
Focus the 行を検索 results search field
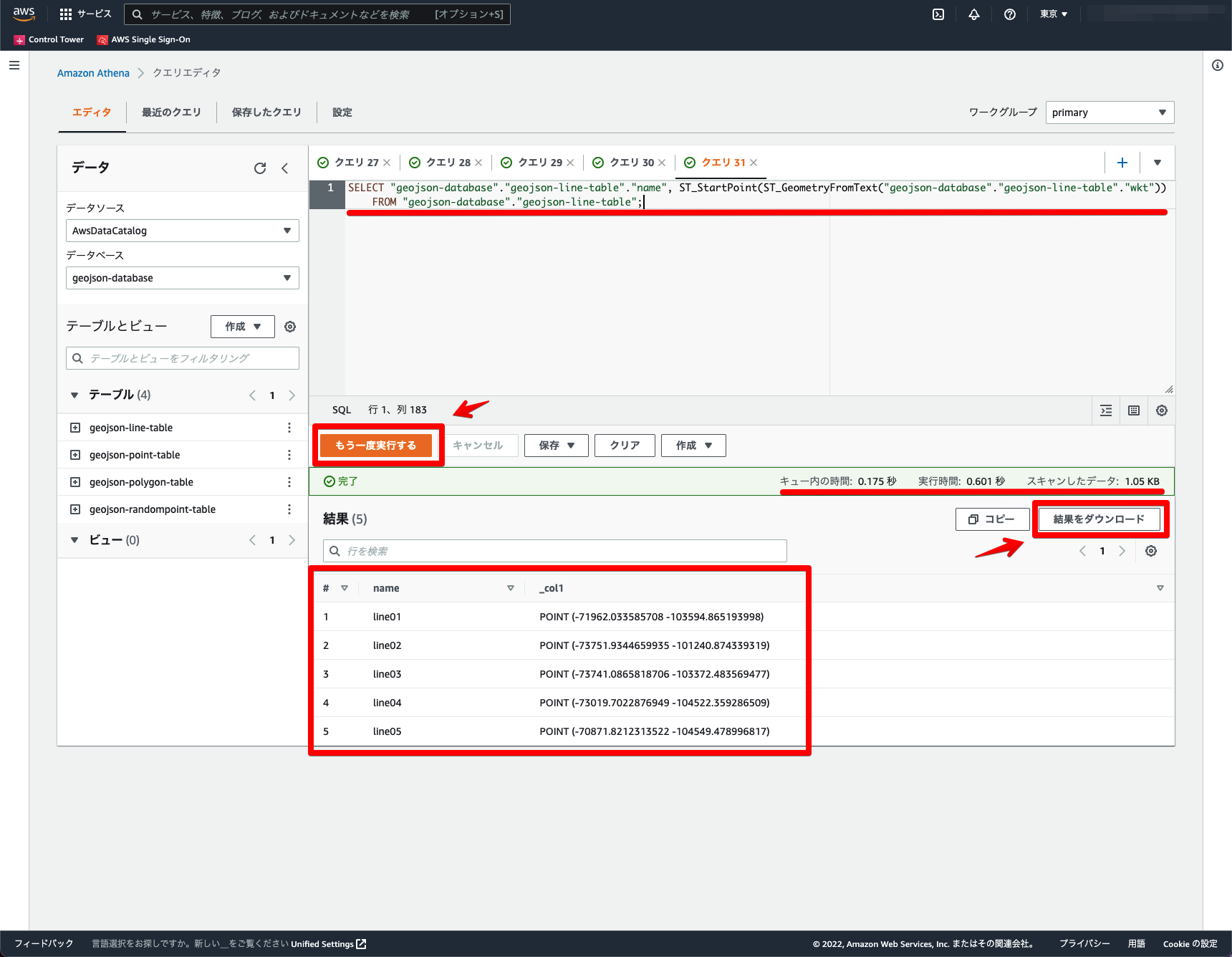click(x=555, y=551)
